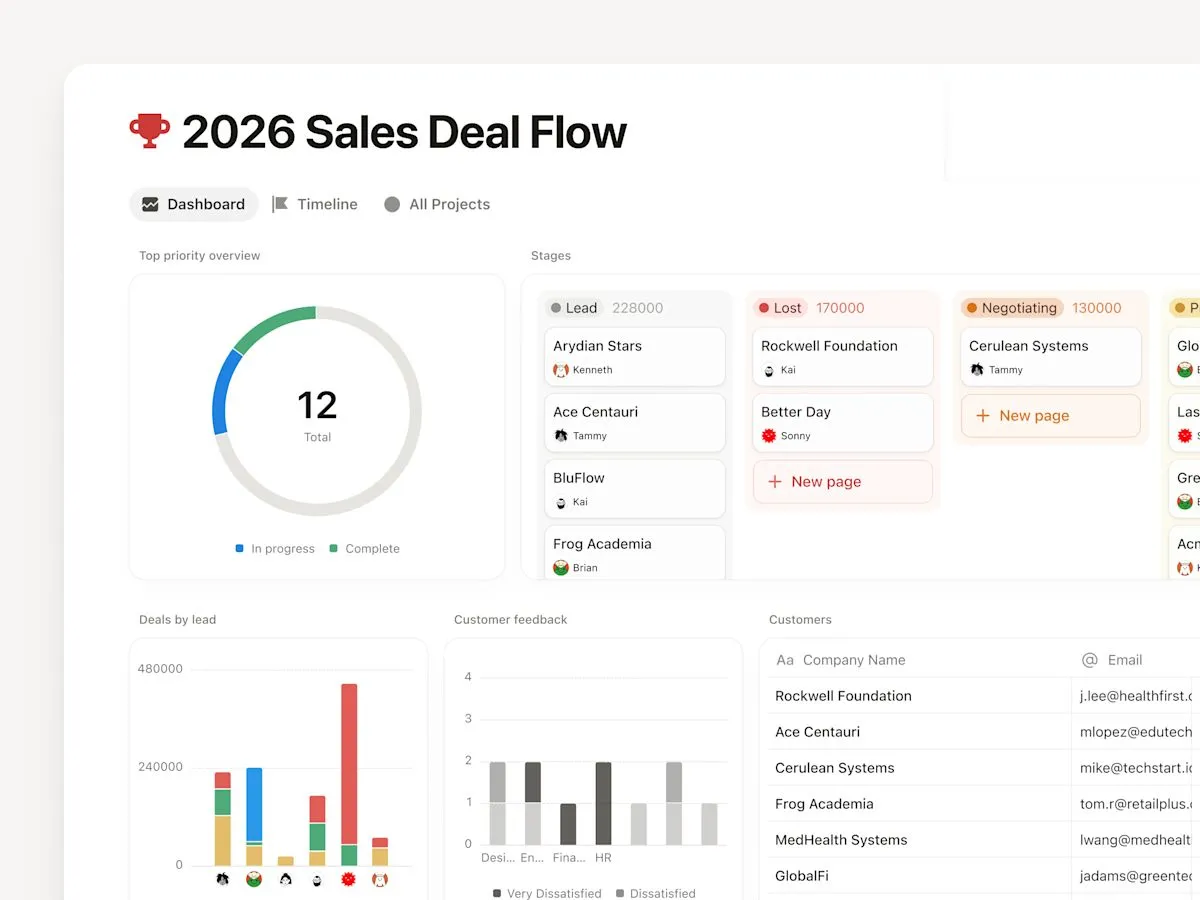Click the Company Name column header
The image size is (1200, 900).
pos(853,660)
